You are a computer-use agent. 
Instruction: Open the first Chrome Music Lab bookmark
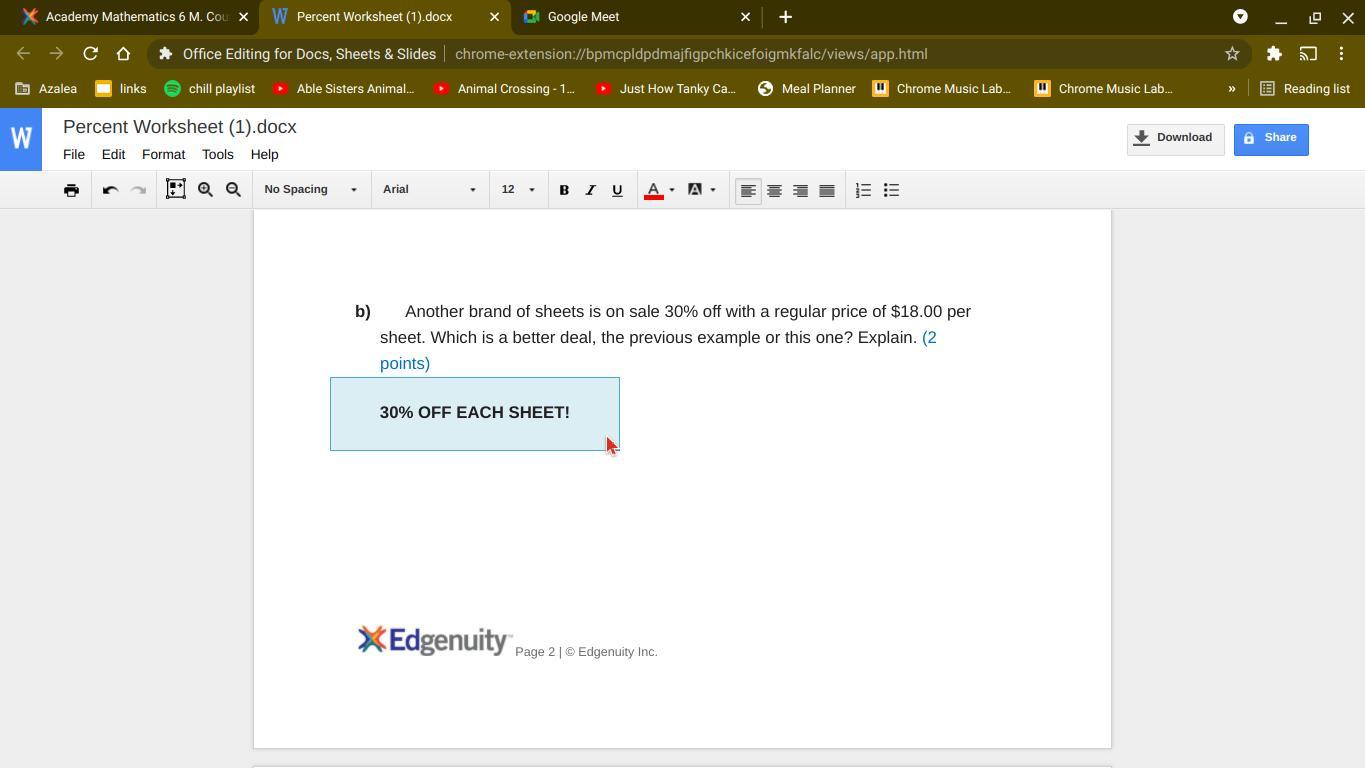pos(942,89)
